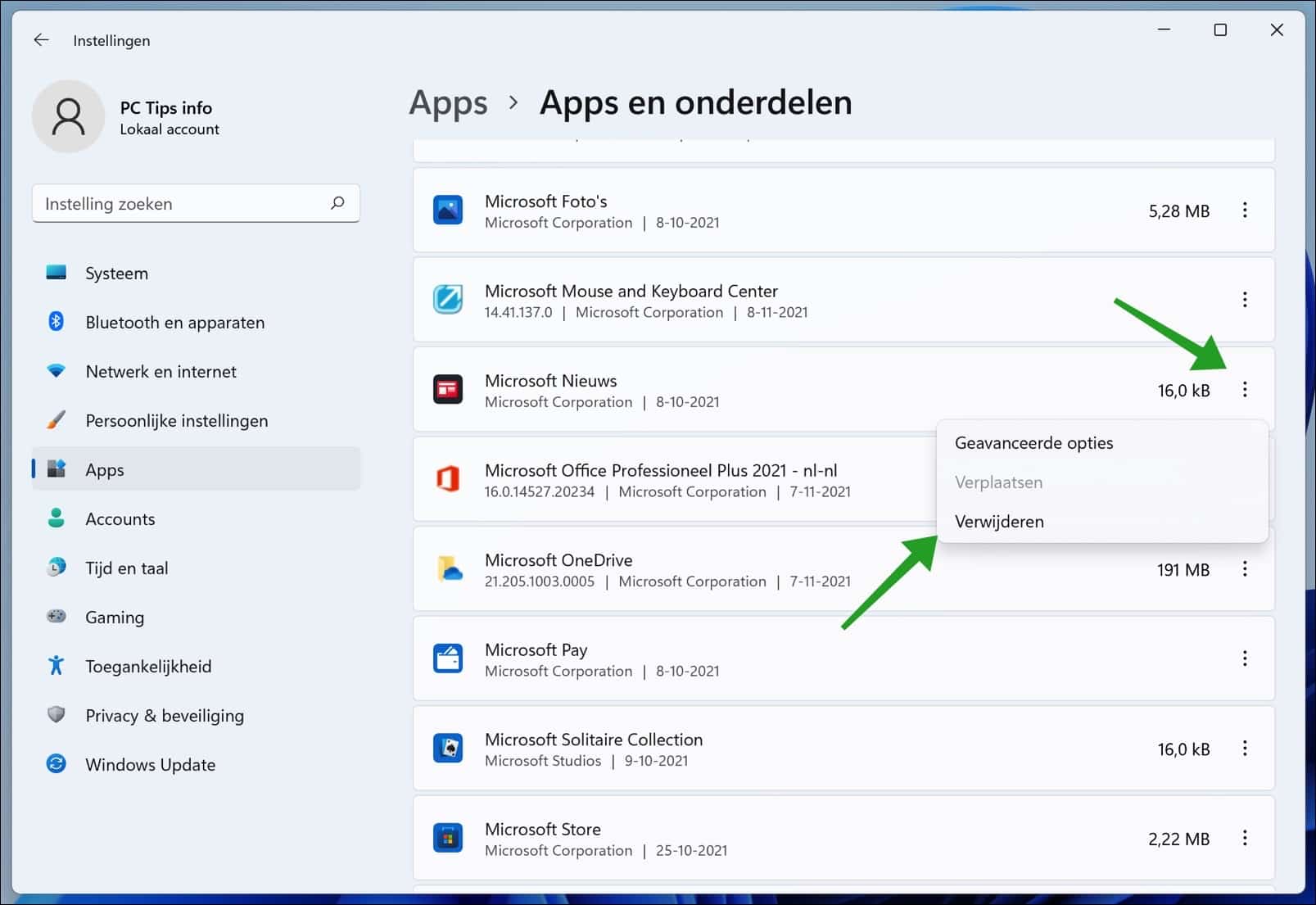
Task: Open Persoonlijke instellingen page
Action: click(196, 420)
